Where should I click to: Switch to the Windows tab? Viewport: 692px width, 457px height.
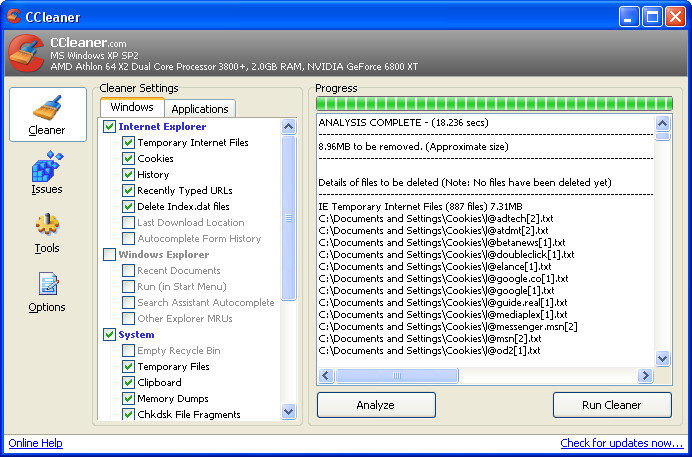[x=132, y=107]
